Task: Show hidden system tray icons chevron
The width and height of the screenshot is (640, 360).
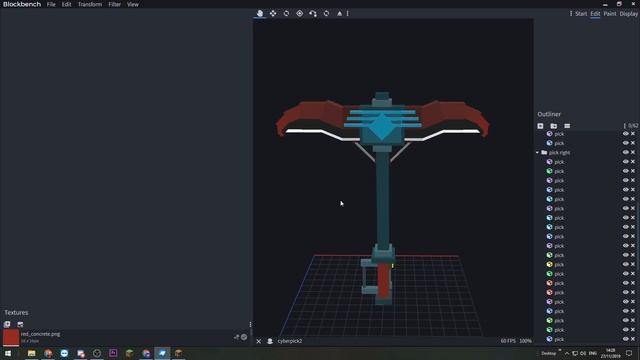Action: 567,353
